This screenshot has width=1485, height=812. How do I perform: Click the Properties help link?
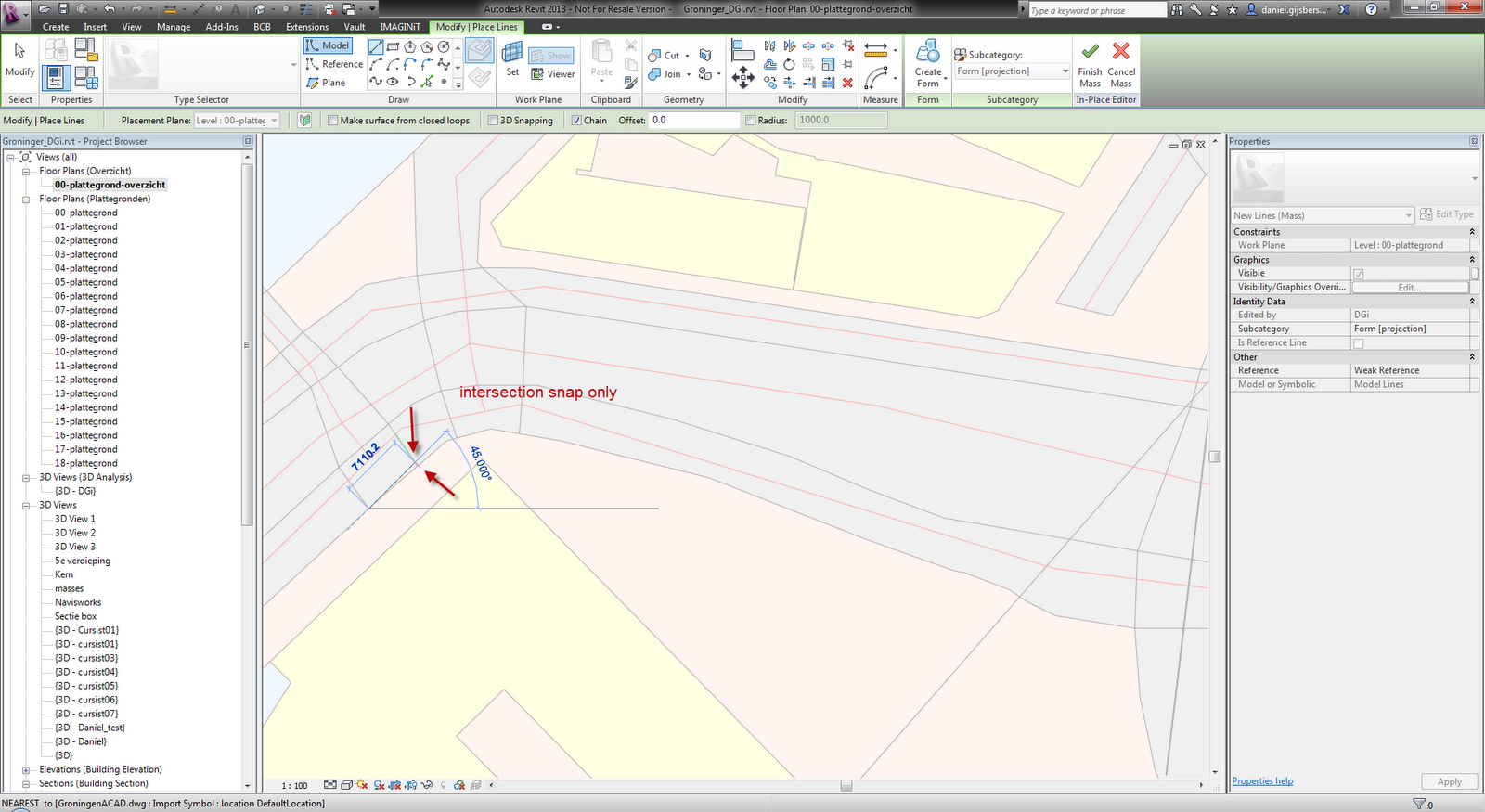click(1262, 781)
